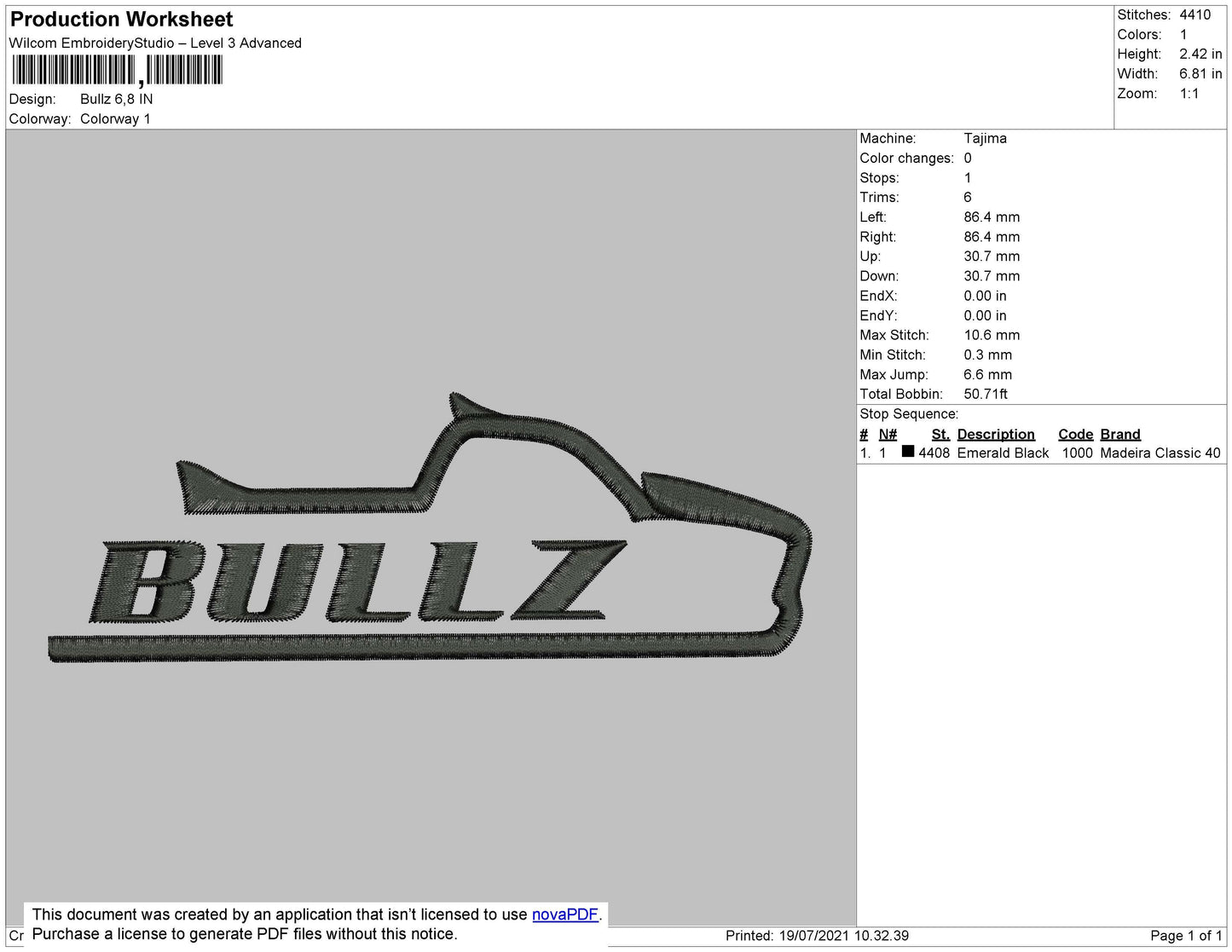Click the barcode under Wilcom EmbroideryStudio
Screen dimensions: 1232x952
coord(117,70)
